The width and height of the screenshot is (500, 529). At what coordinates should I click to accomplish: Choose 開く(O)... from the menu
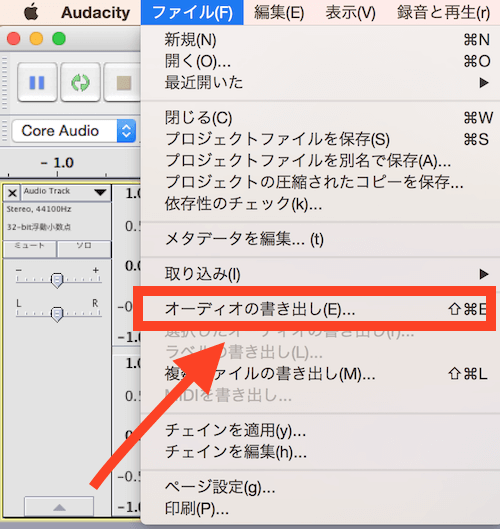(x=320, y=61)
